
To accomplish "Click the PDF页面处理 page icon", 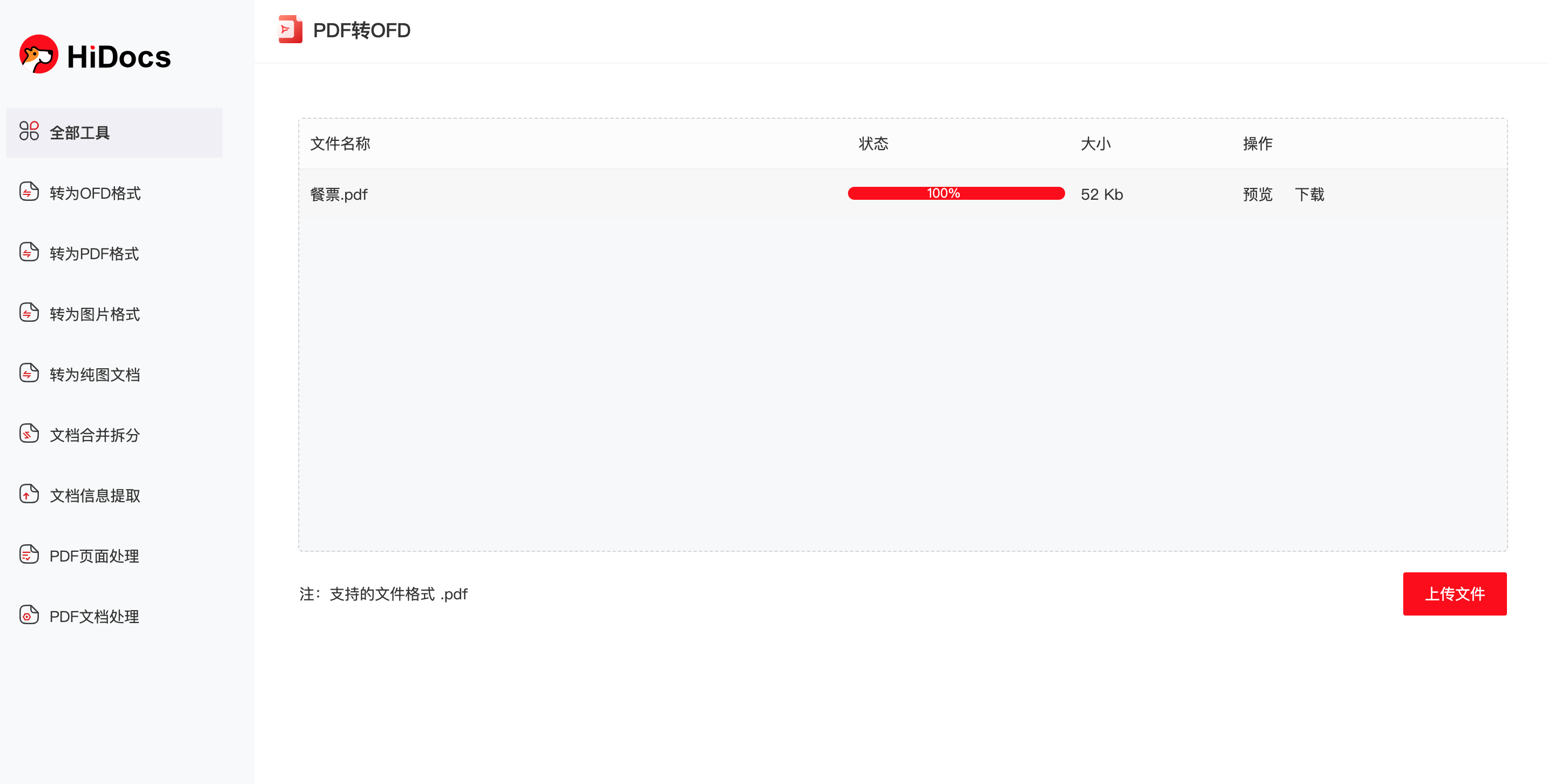I will 29,555.
